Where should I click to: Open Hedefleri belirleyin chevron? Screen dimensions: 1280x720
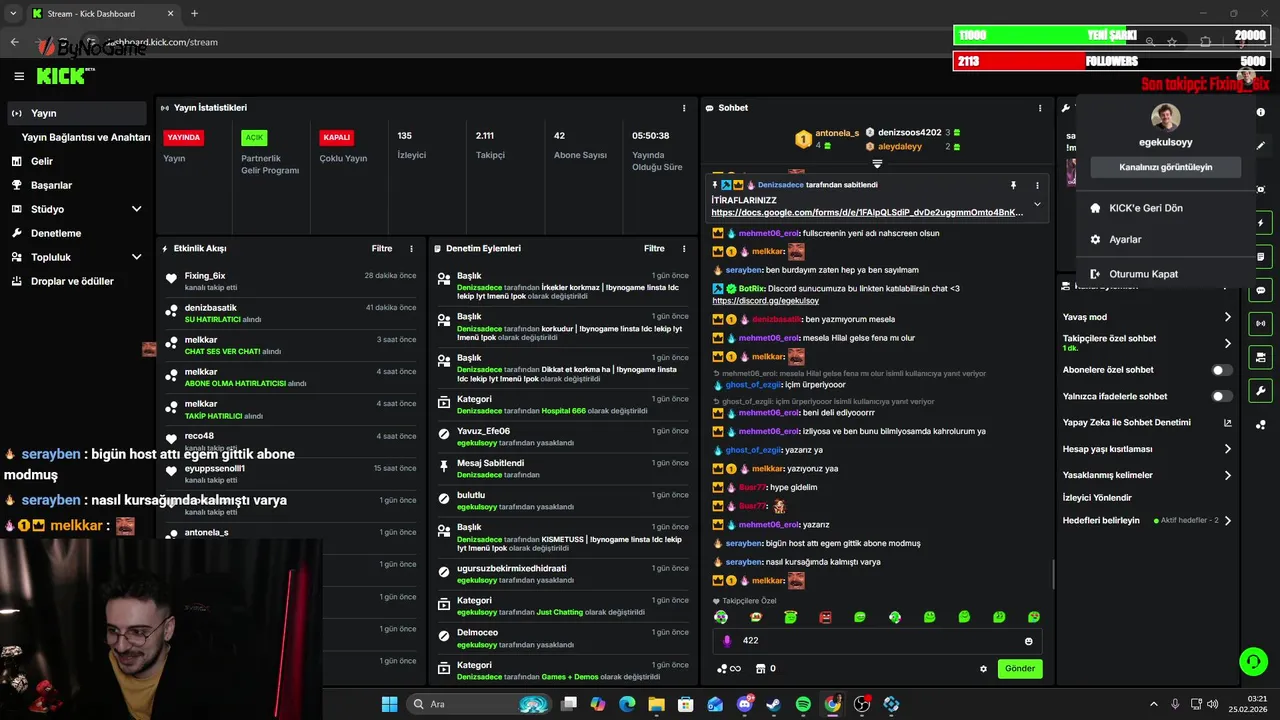[1228, 520]
